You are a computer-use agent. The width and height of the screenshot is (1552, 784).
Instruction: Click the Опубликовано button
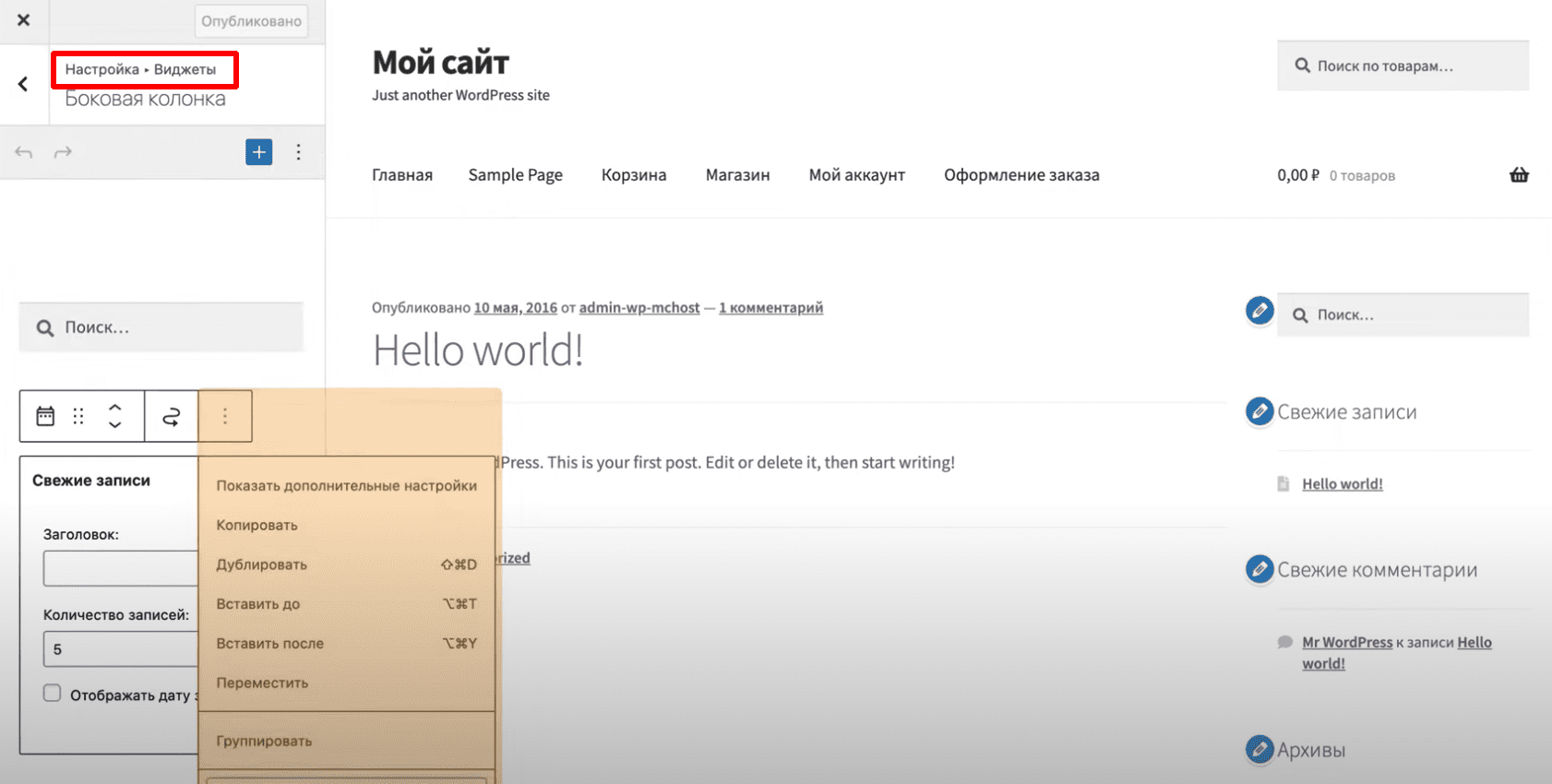pyautogui.click(x=251, y=21)
